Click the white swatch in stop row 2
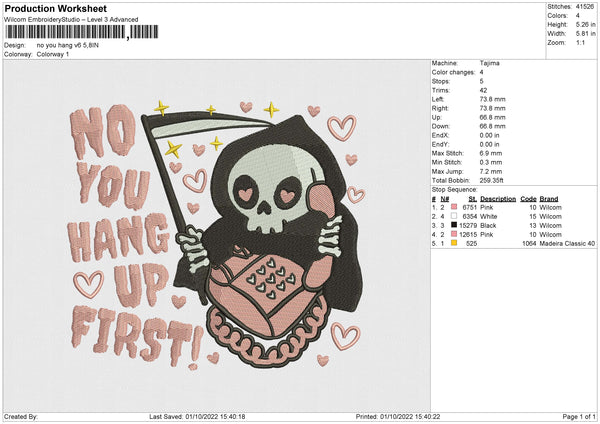The width and height of the screenshot is (600, 424). (x=454, y=216)
